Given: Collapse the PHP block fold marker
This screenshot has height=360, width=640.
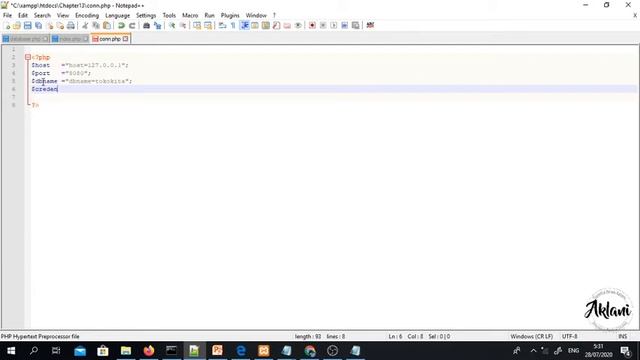Looking at the screenshot, I should pyautogui.click(x=28, y=57).
